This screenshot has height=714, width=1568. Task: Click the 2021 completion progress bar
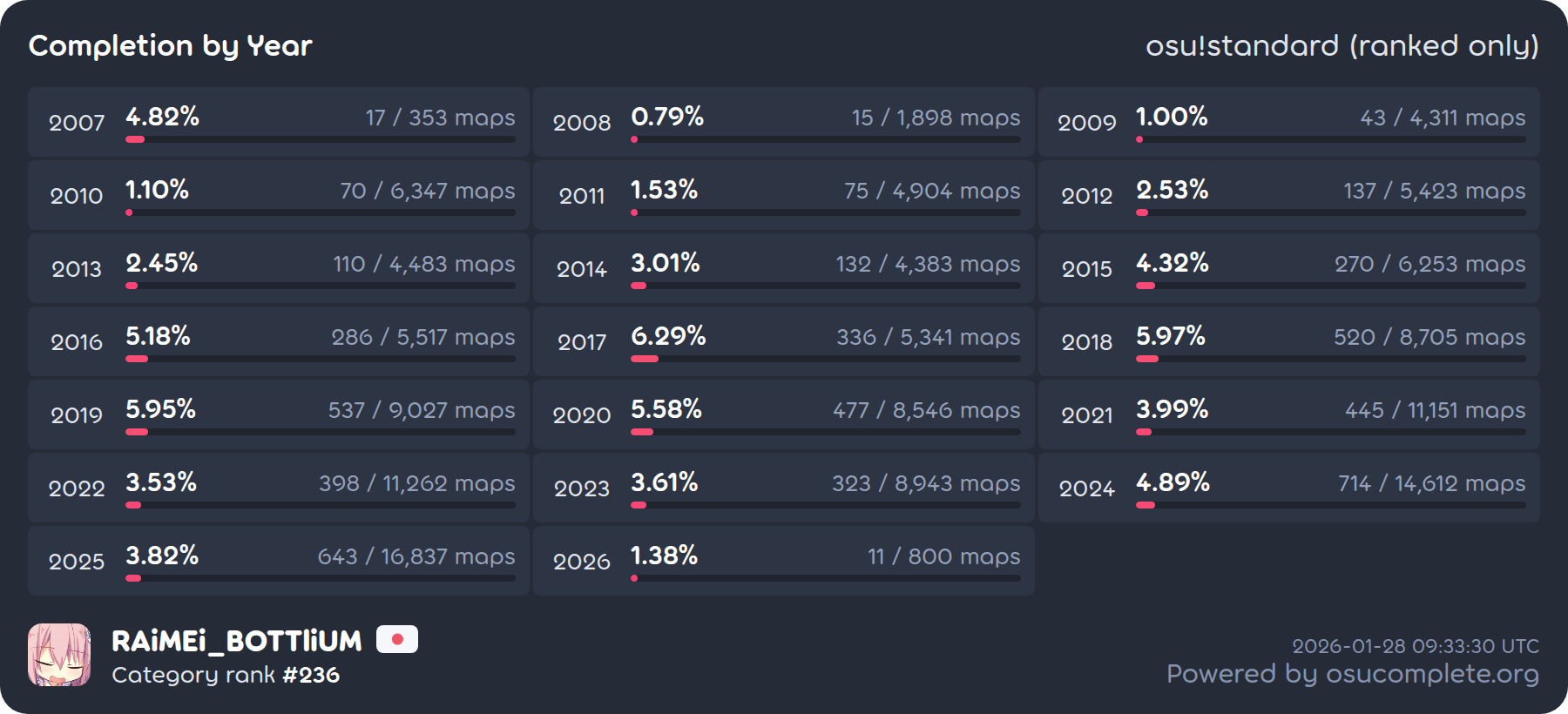(x=1331, y=432)
